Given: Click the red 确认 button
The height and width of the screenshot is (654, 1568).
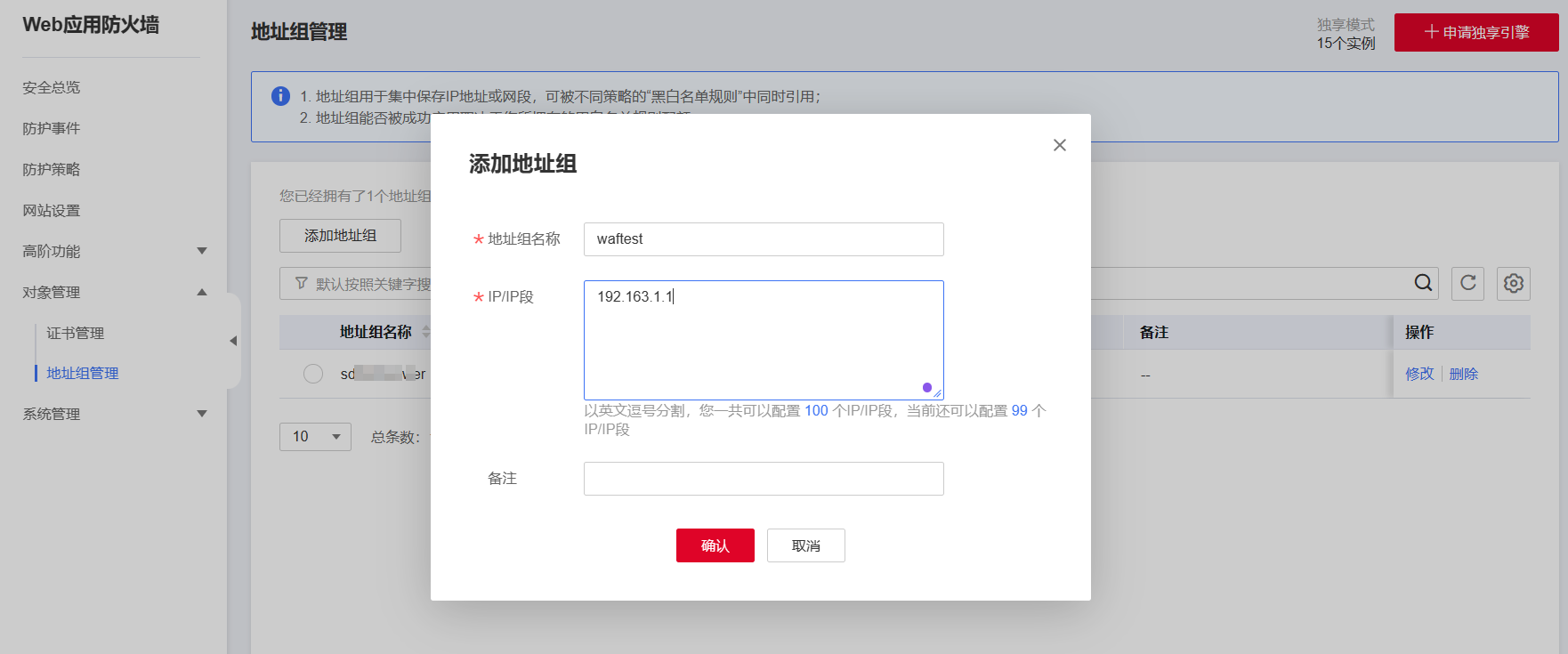Looking at the screenshot, I should pos(715,545).
